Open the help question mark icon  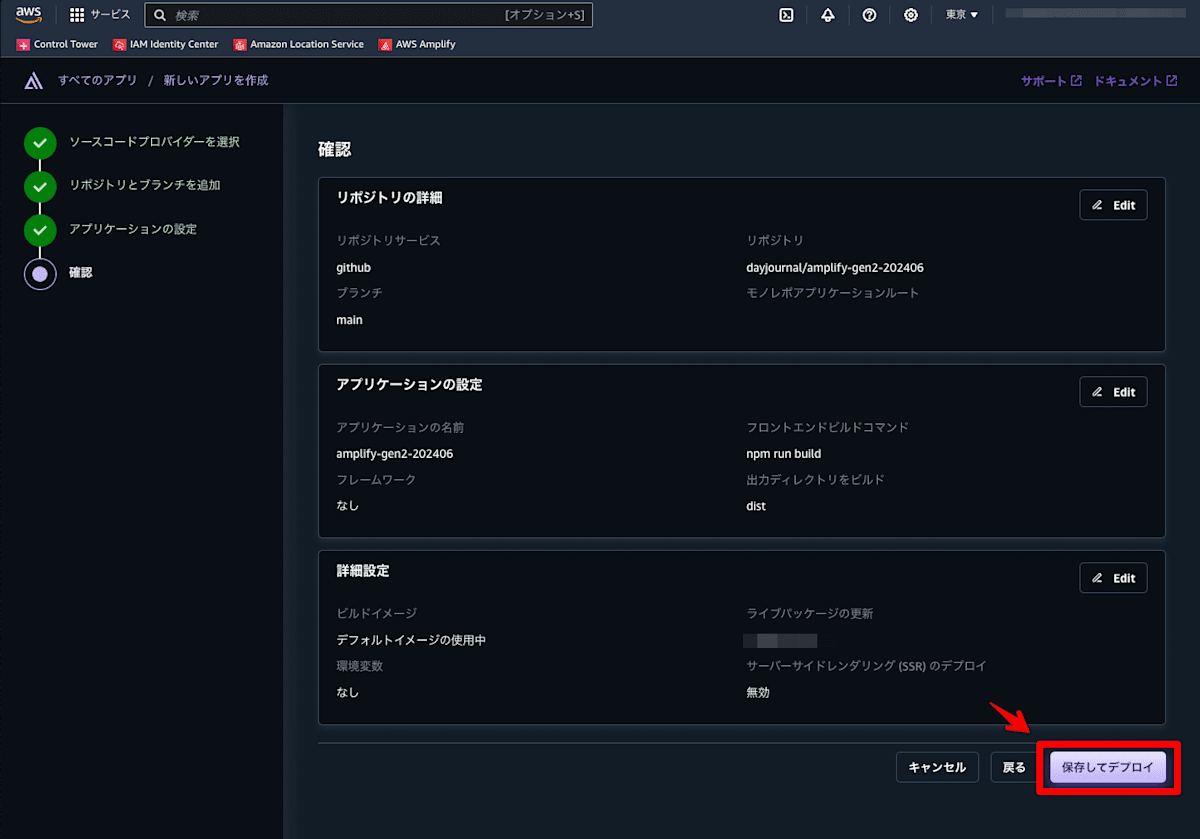tap(869, 15)
